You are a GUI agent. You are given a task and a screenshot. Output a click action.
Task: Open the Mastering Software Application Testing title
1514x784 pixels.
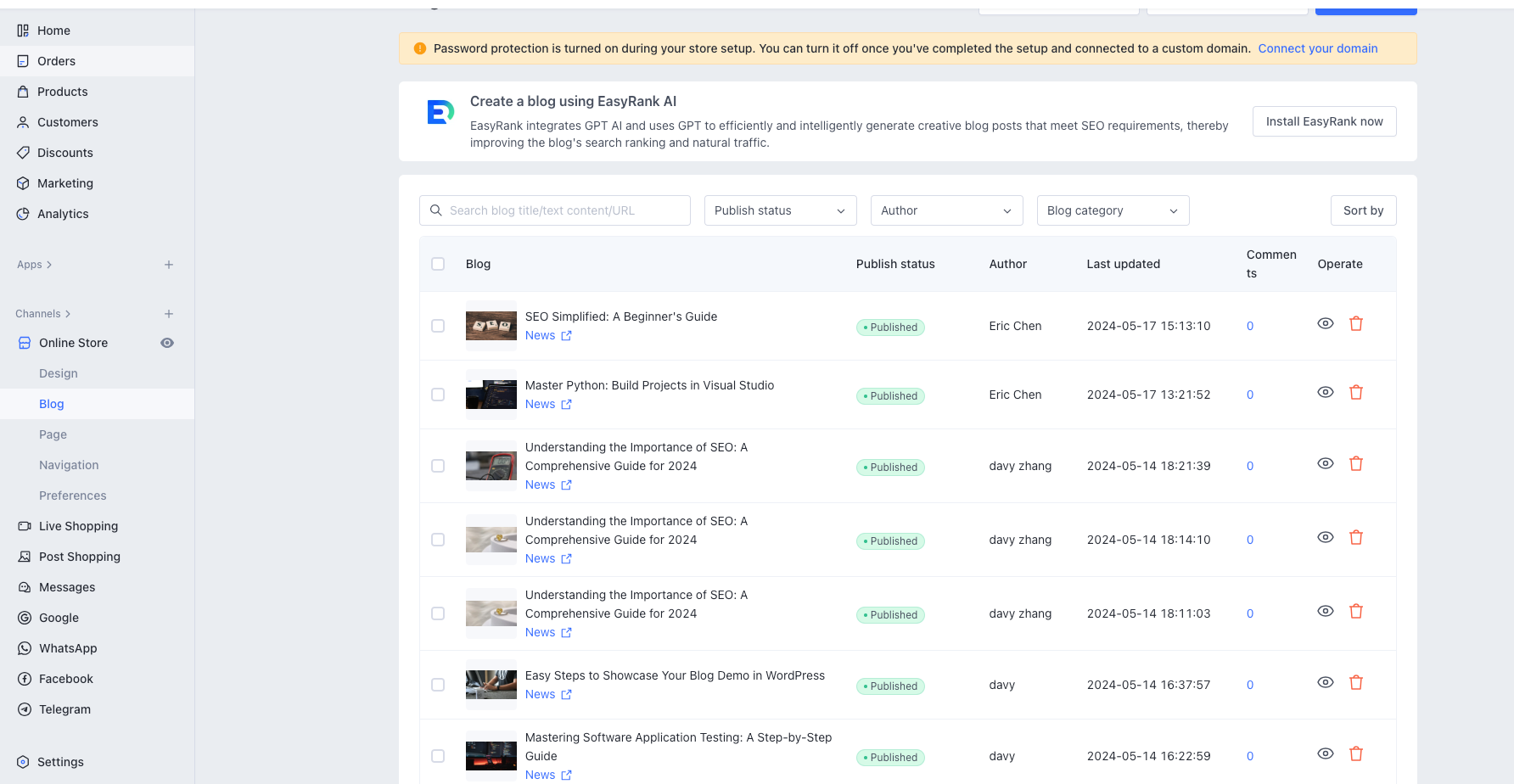[x=679, y=747]
